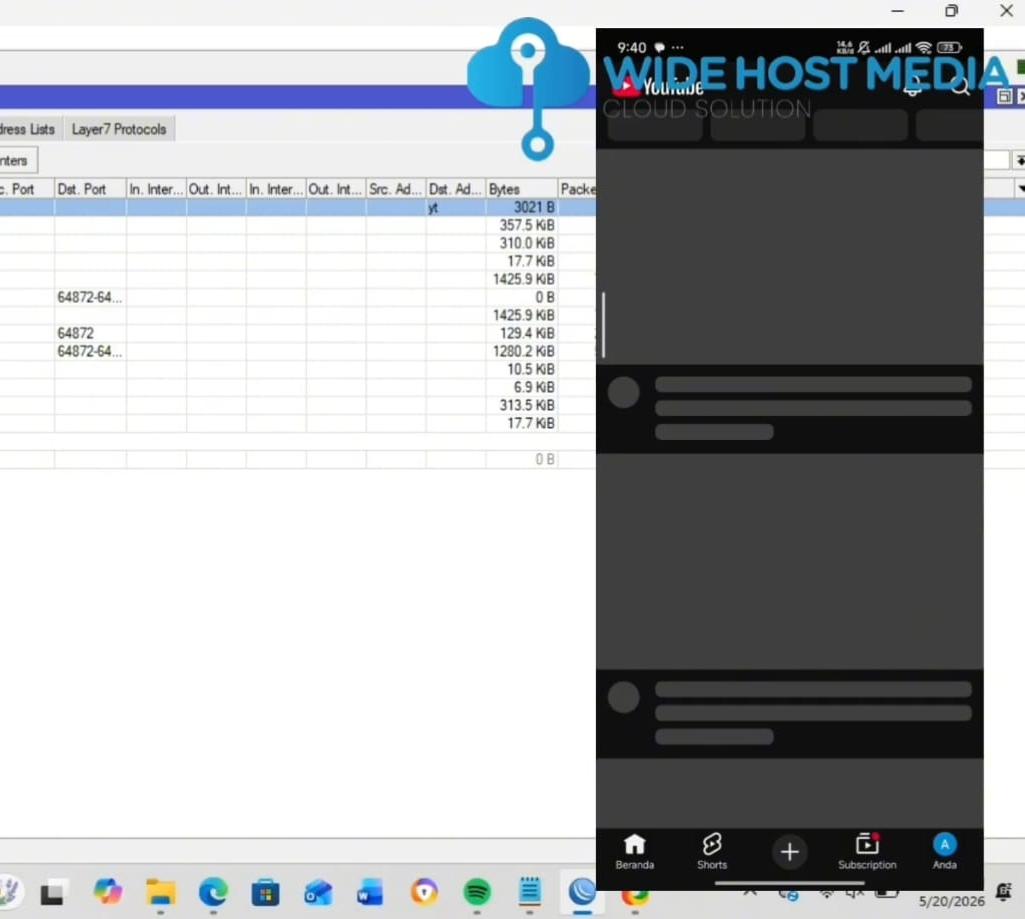Viewport: 1025px width, 919px height.
Task: Select the row showing 357.5 KiB
Action: point(298,225)
